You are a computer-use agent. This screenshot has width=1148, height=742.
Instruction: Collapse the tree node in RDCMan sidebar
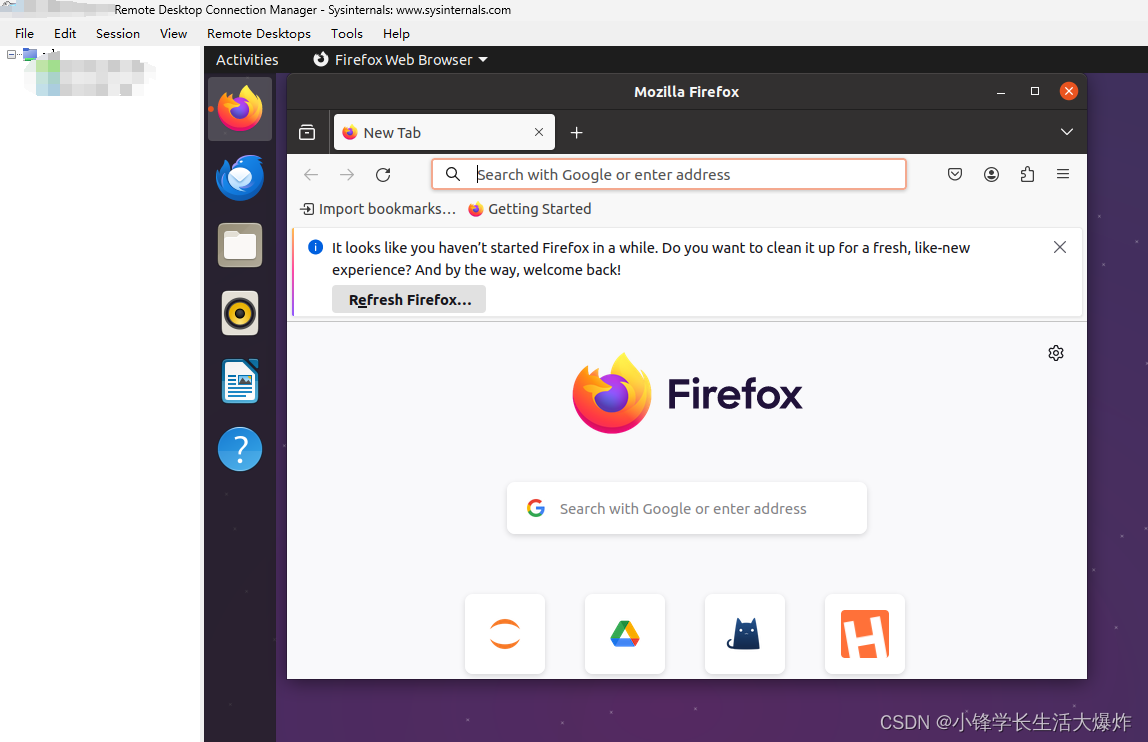[x=11, y=54]
